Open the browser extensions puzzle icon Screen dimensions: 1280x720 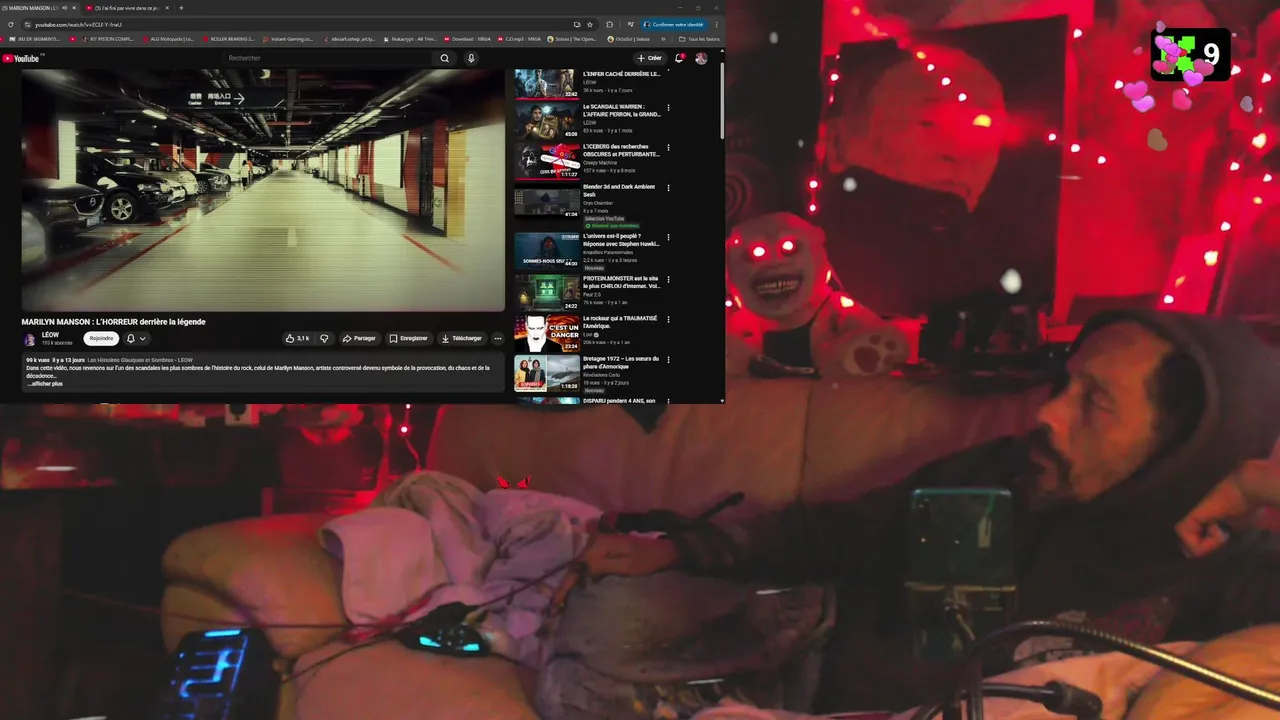pyautogui.click(x=610, y=24)
